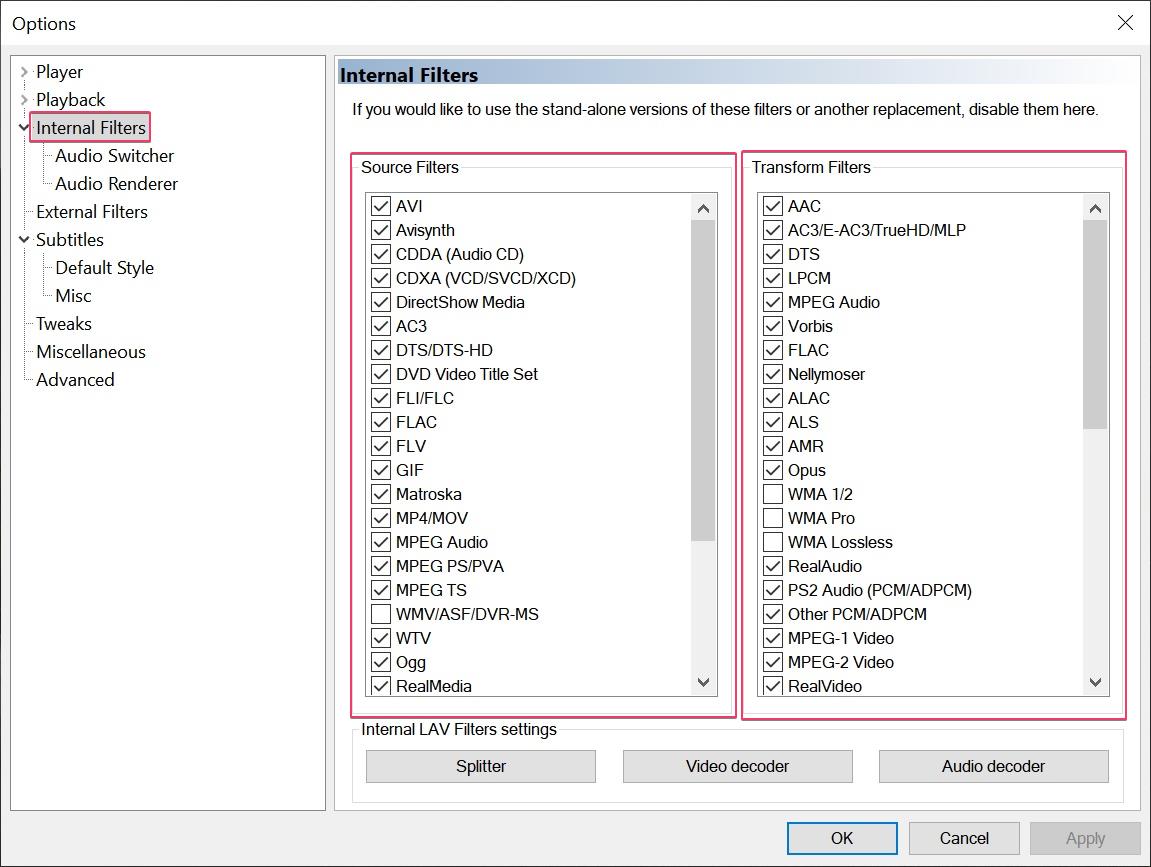The image size is (1151, 867).
Task: Select Playback in the options tree
Action: 70,100
